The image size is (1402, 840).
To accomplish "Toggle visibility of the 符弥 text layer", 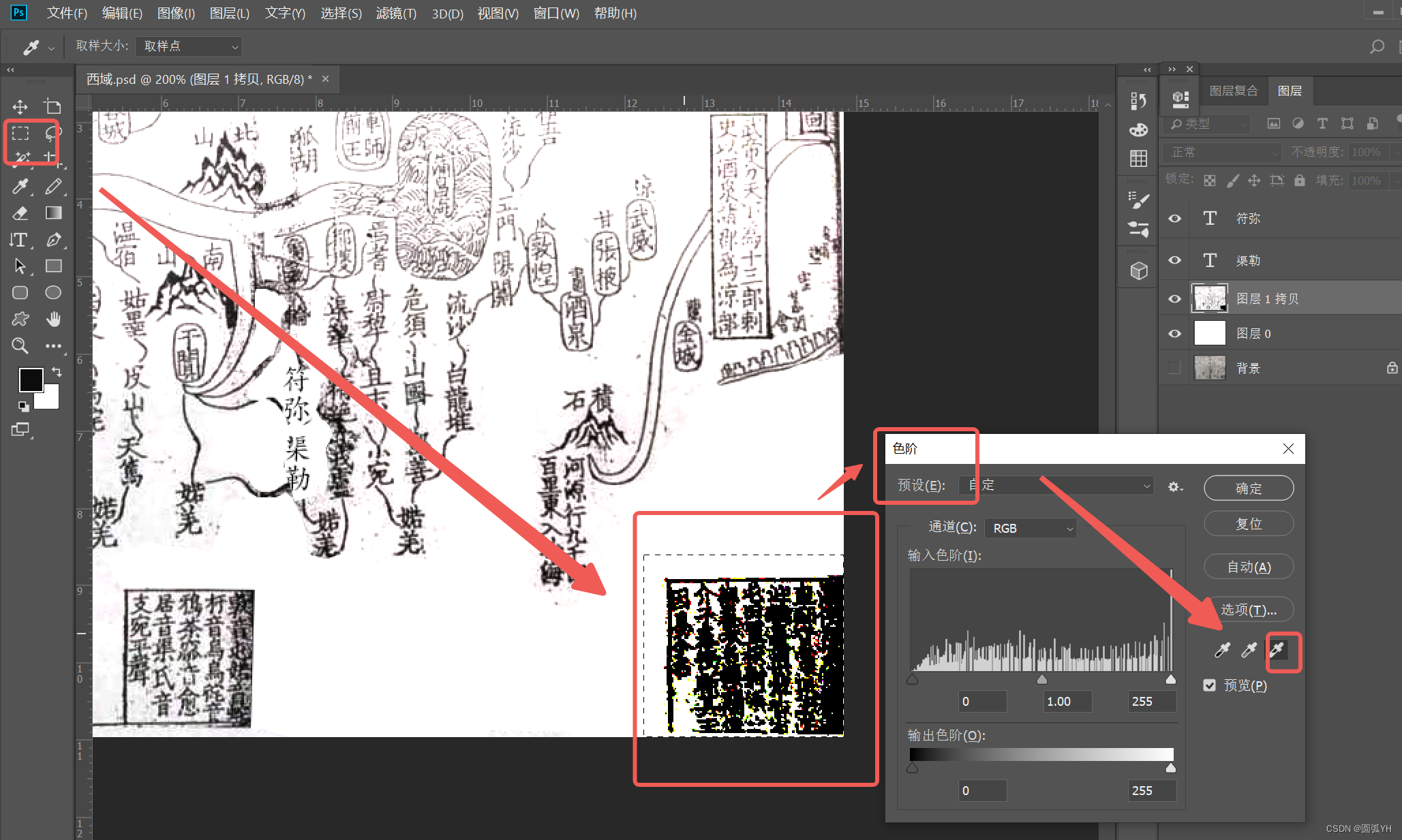I will 1174,218.
